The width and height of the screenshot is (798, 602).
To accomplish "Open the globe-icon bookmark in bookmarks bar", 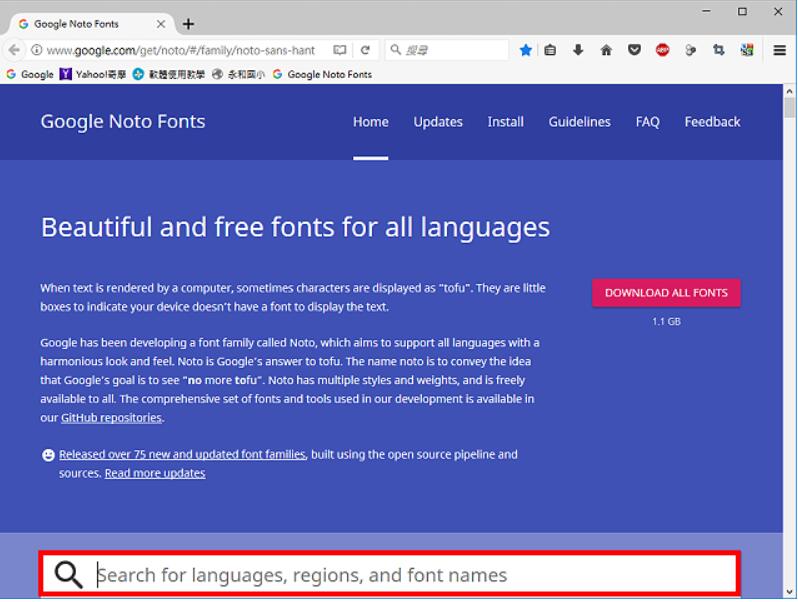I will [x=238, y=74].
